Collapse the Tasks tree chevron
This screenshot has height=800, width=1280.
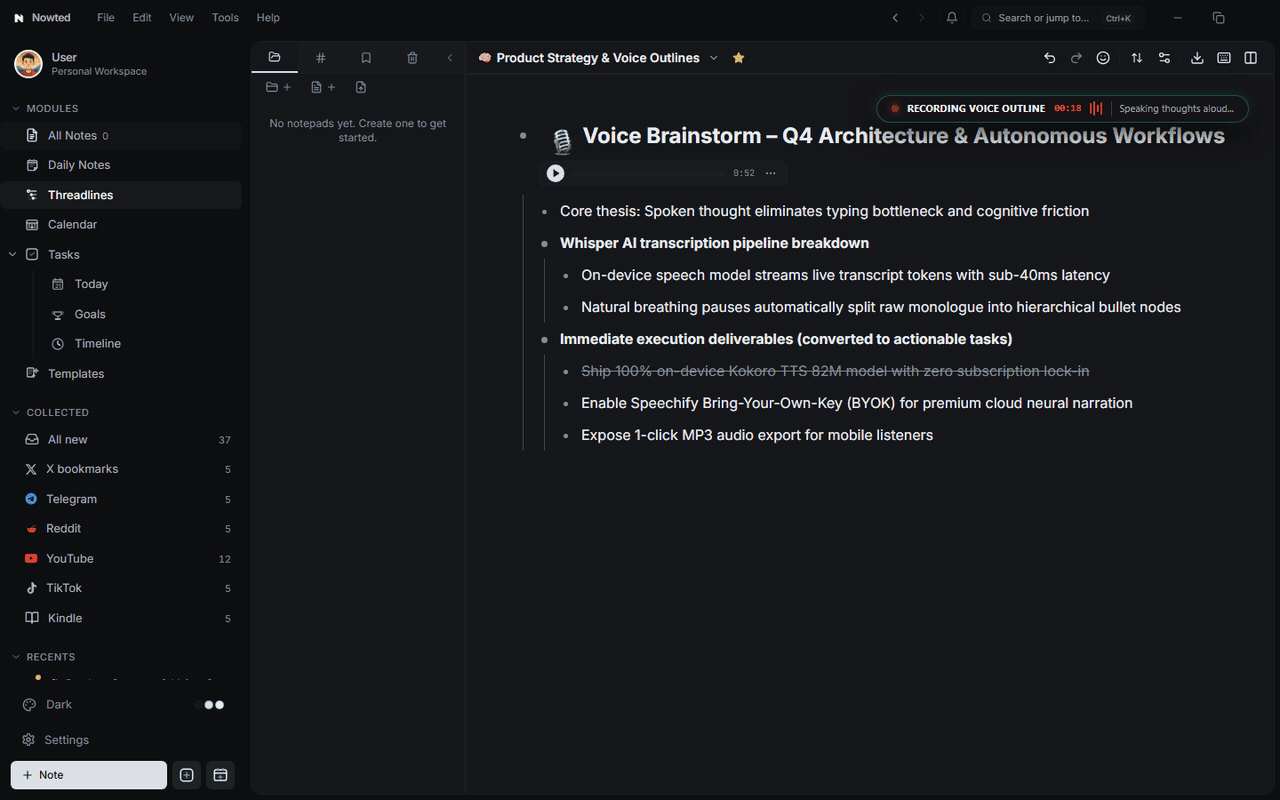[13, 255]
